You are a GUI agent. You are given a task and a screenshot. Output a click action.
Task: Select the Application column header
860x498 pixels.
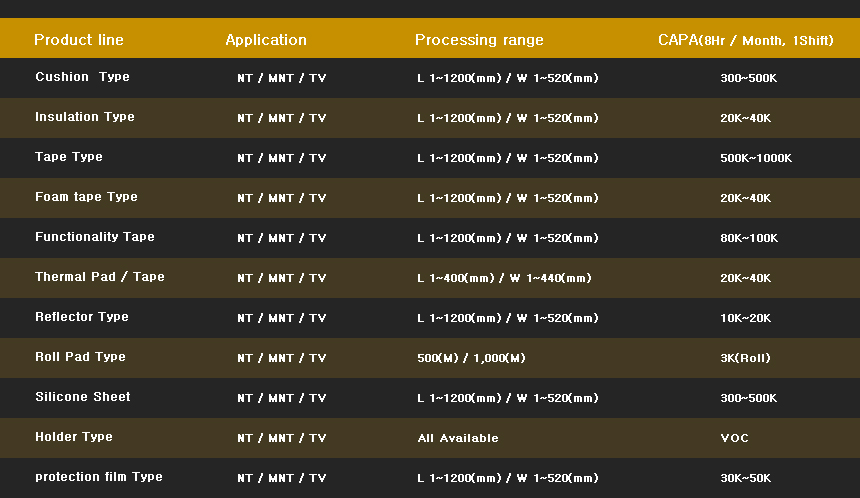(266, 40)
